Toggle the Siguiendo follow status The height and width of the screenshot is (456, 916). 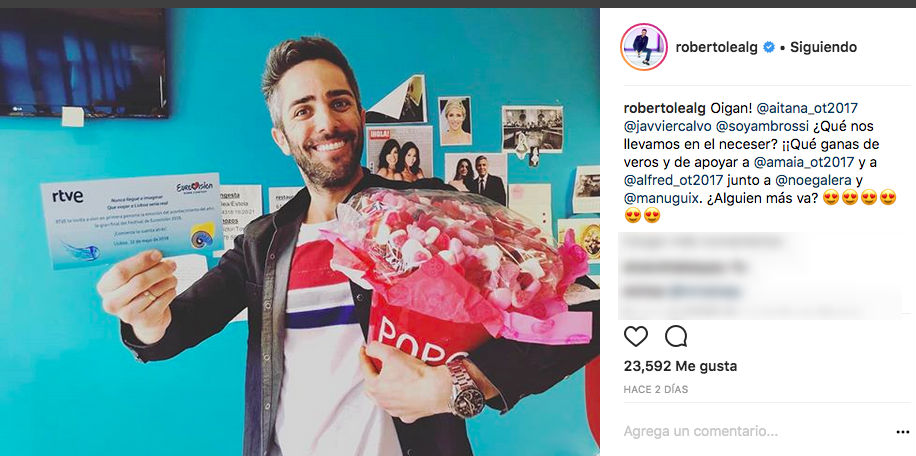824,47
